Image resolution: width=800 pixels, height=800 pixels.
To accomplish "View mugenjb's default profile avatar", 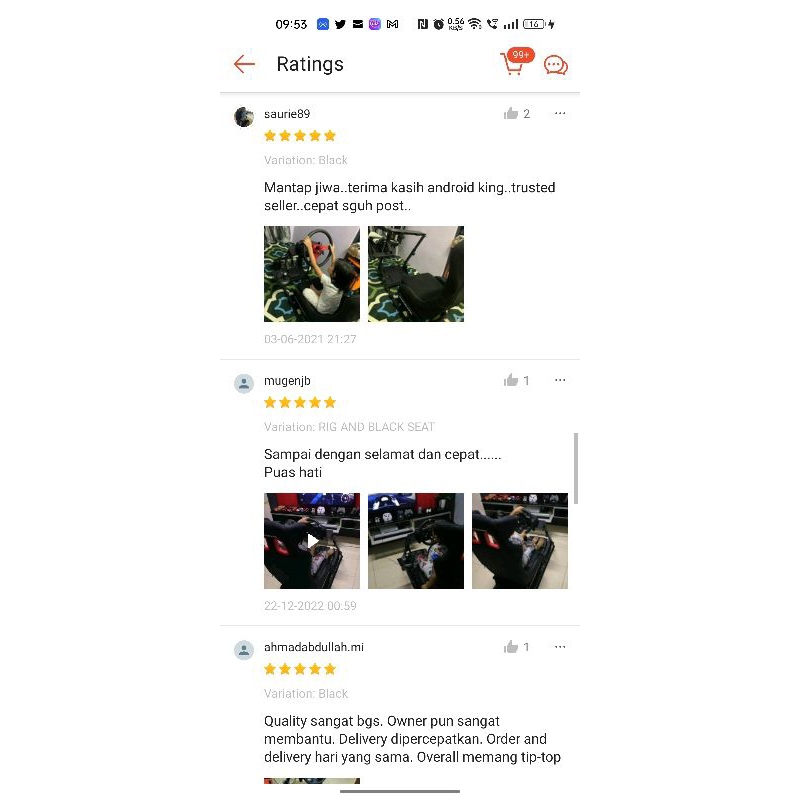I will coord(244,384).
